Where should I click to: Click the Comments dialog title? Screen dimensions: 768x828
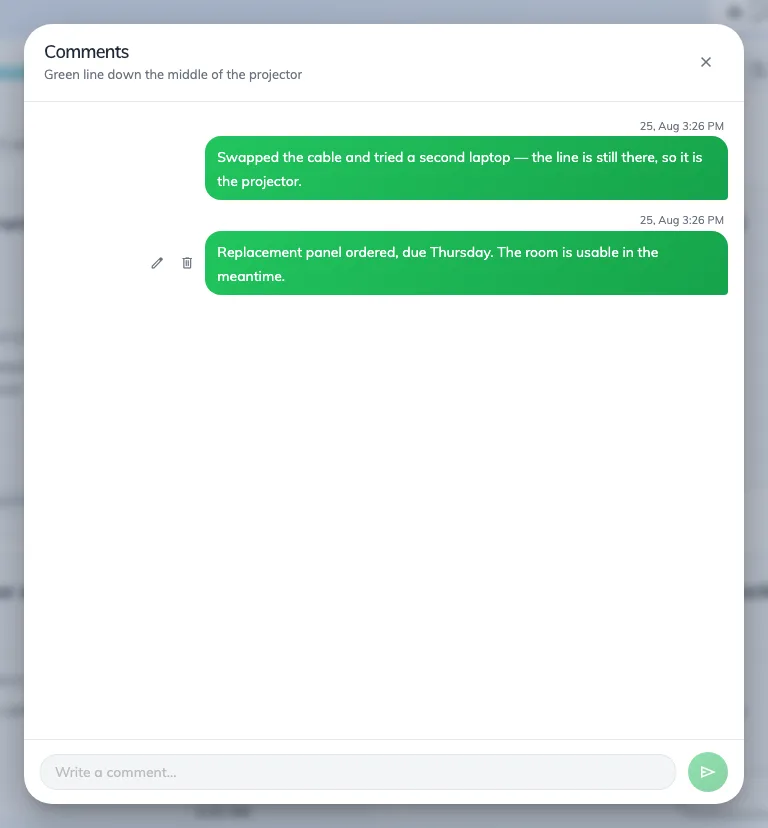[87, 52]
